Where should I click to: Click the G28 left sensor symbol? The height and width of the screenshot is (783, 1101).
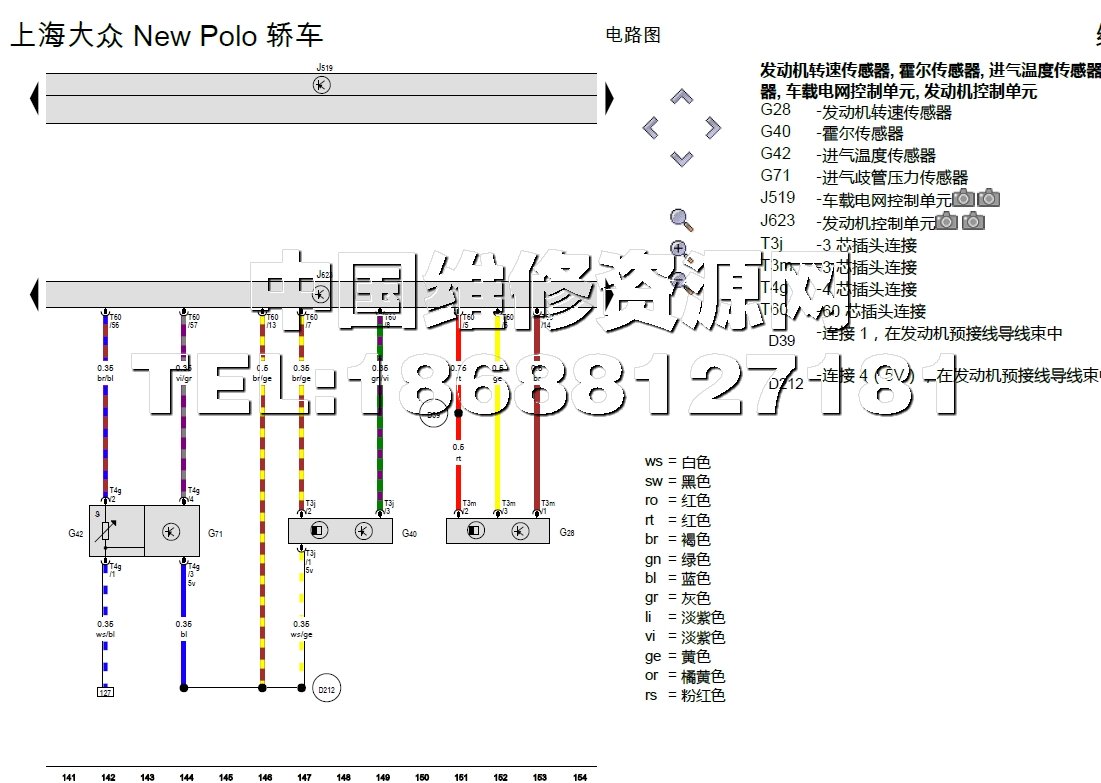(x=475, y=530)
